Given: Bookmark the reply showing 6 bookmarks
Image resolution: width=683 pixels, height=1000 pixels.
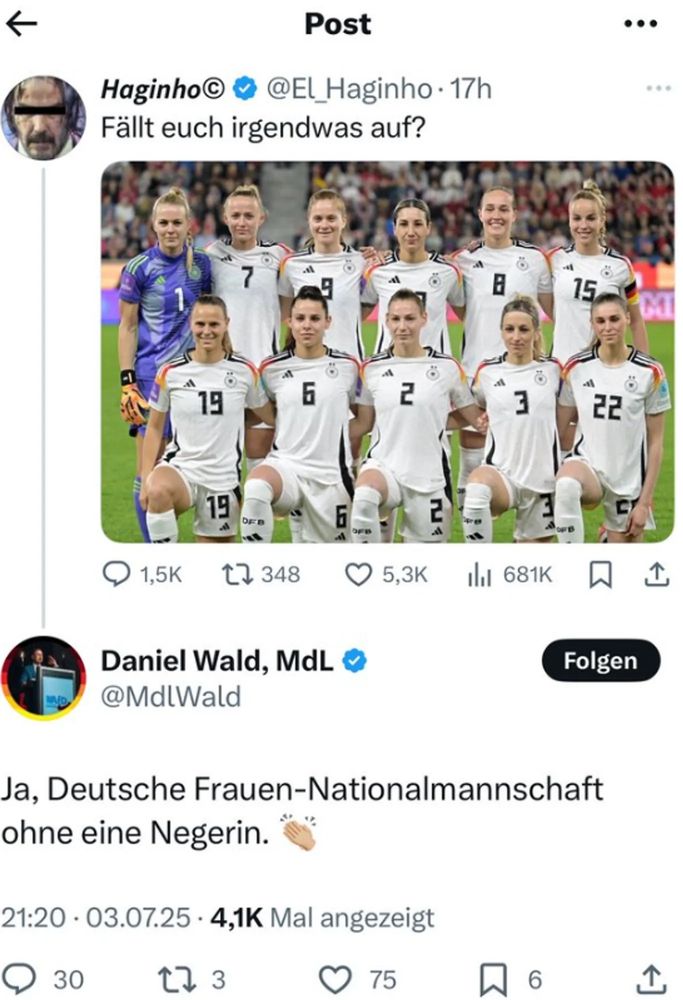Looking at the screenshot, I should pos(511,980).
